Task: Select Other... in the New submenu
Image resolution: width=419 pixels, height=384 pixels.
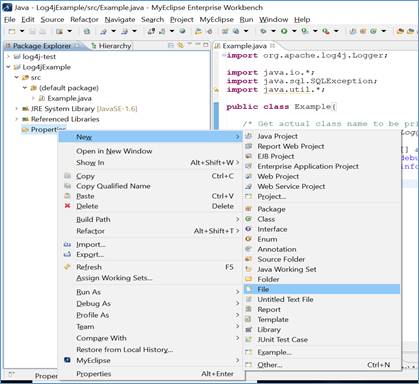Action: coord(322,365)
